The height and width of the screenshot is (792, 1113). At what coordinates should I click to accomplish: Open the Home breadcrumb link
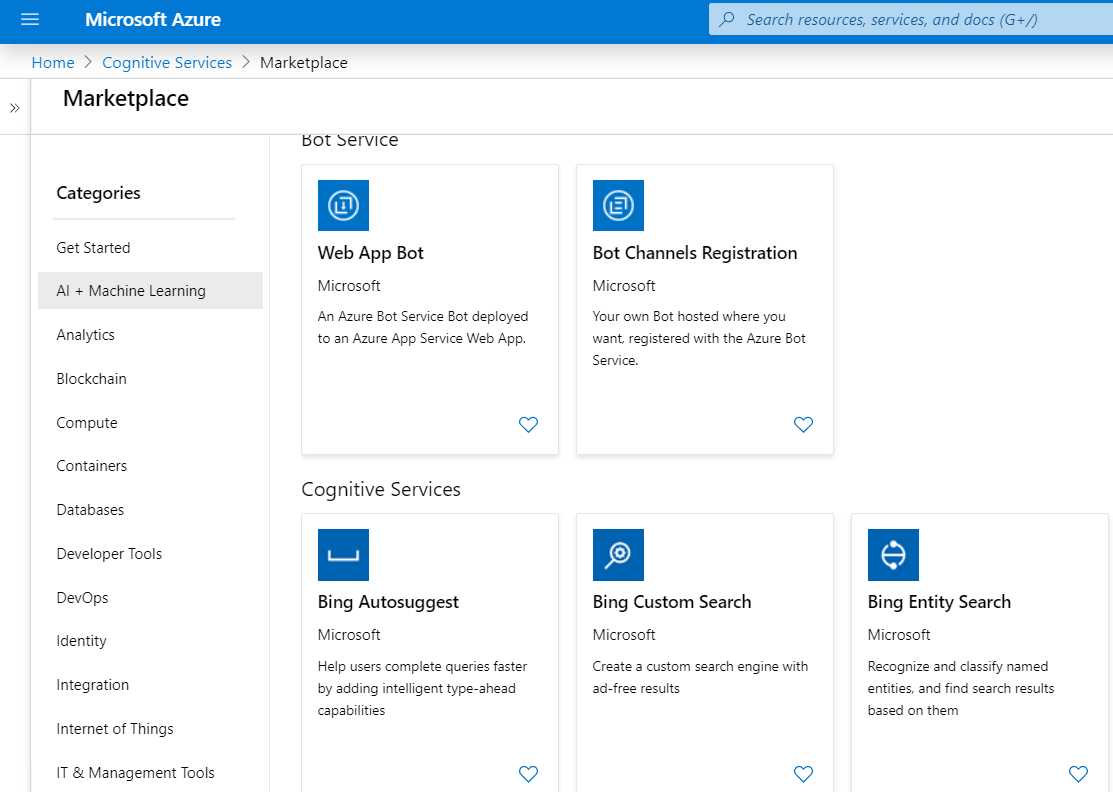[53, 62]
